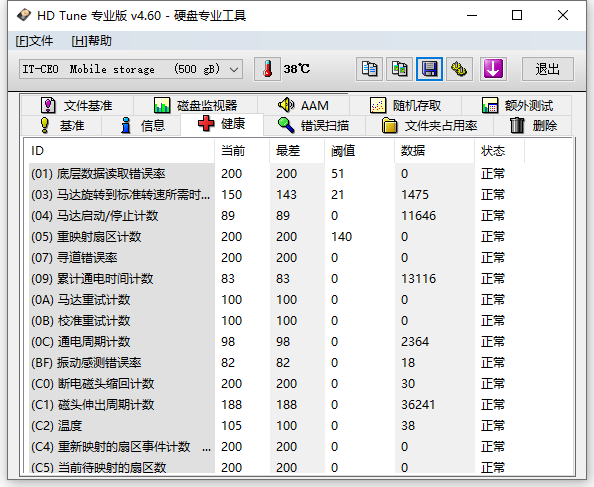
Task: Switch to the AAM tab
Action: 303,105
